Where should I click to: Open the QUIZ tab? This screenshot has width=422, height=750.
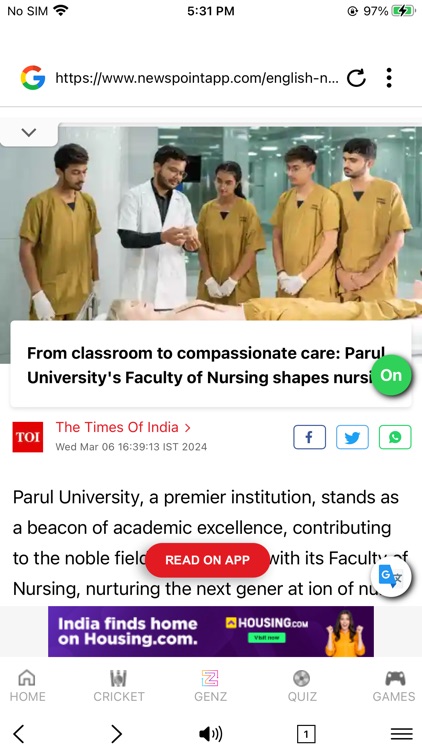pyautogui.click(x=302, y=685)
